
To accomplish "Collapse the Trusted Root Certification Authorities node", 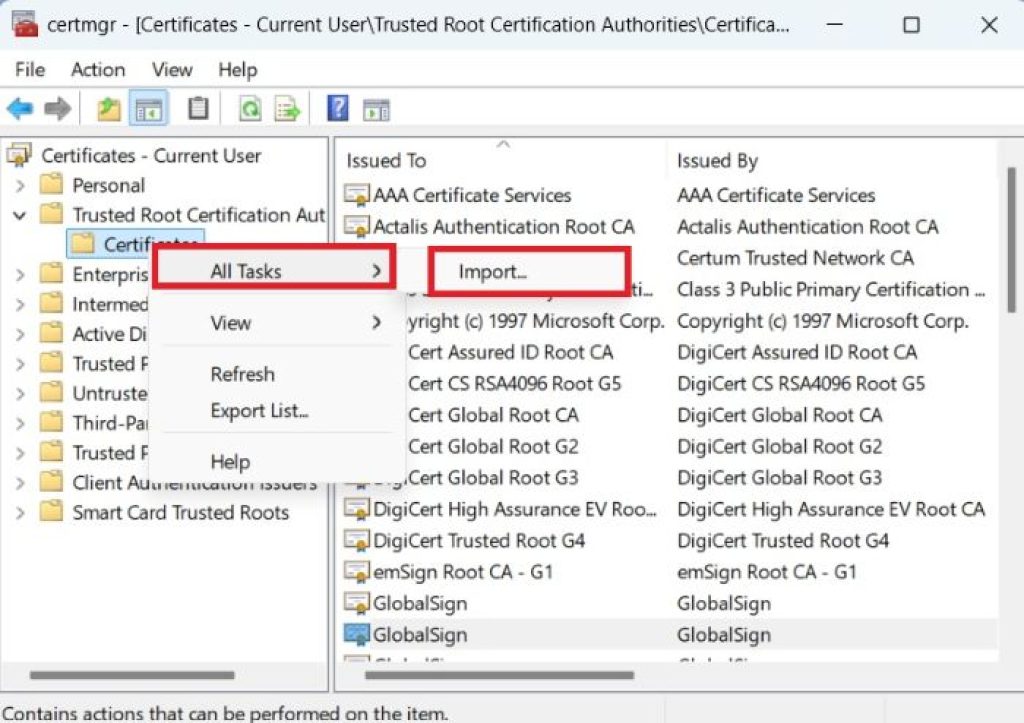I will pos(20,215).
